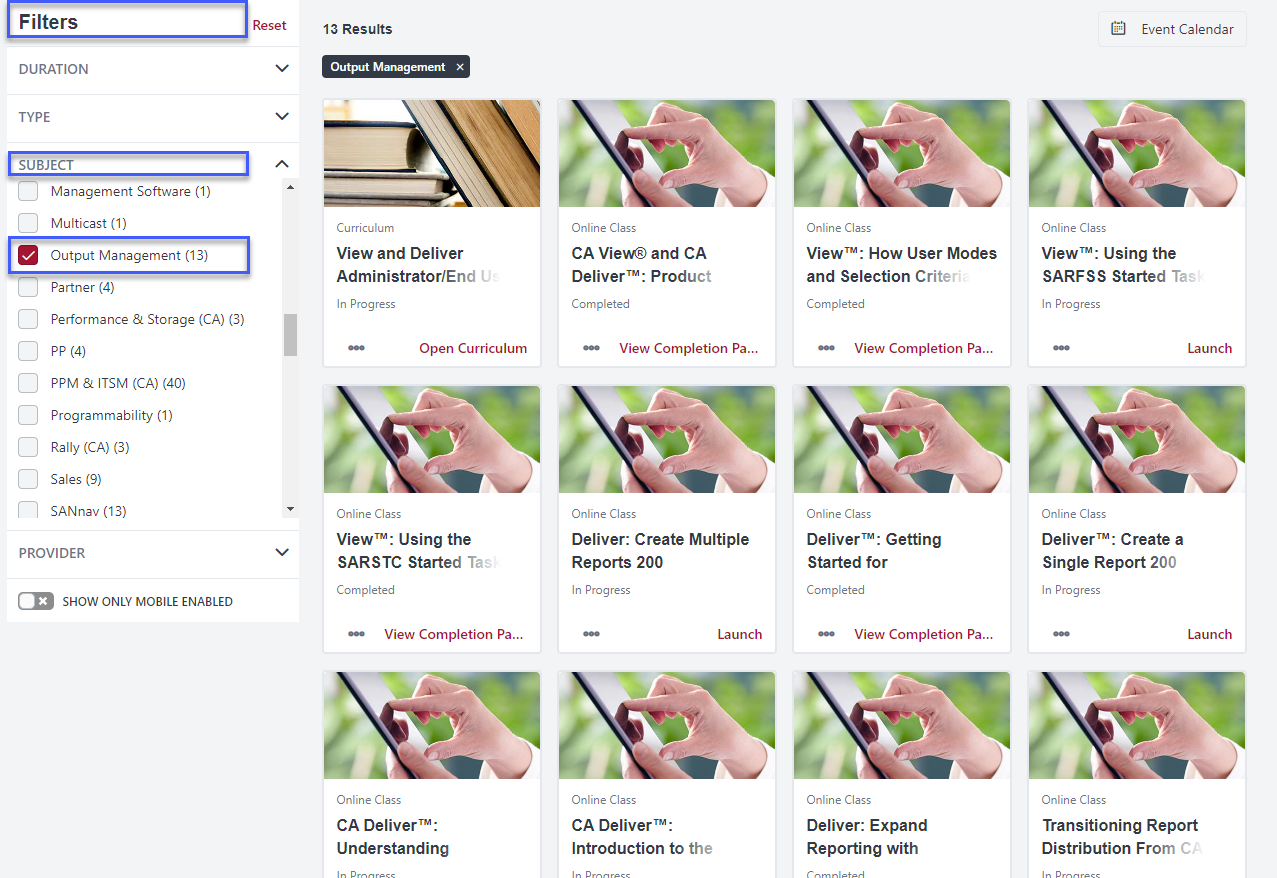Open the ellipsis menu on the Deliver™: Create a Single Report 200 card
This screenshot has height=878, width=1277.
click(1061, 634)
